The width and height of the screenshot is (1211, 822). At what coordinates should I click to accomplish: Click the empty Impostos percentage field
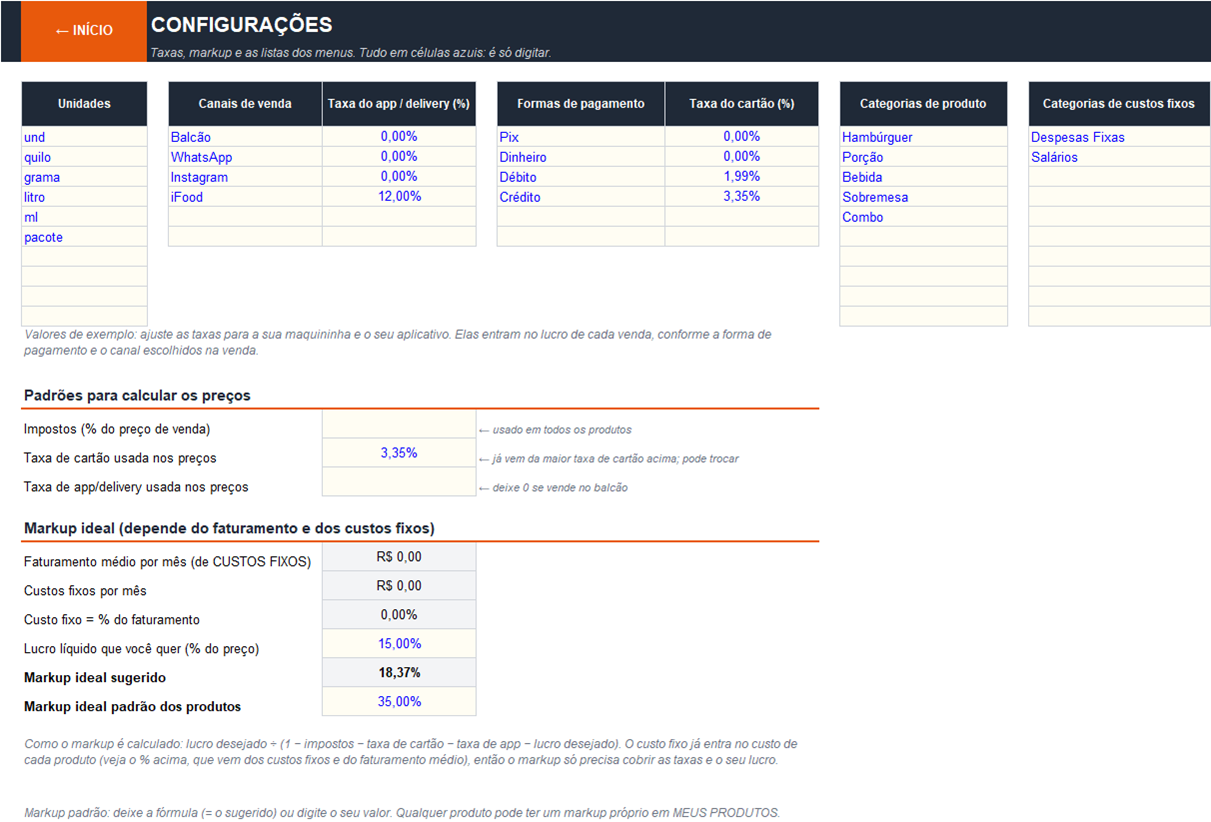point(399,425)
